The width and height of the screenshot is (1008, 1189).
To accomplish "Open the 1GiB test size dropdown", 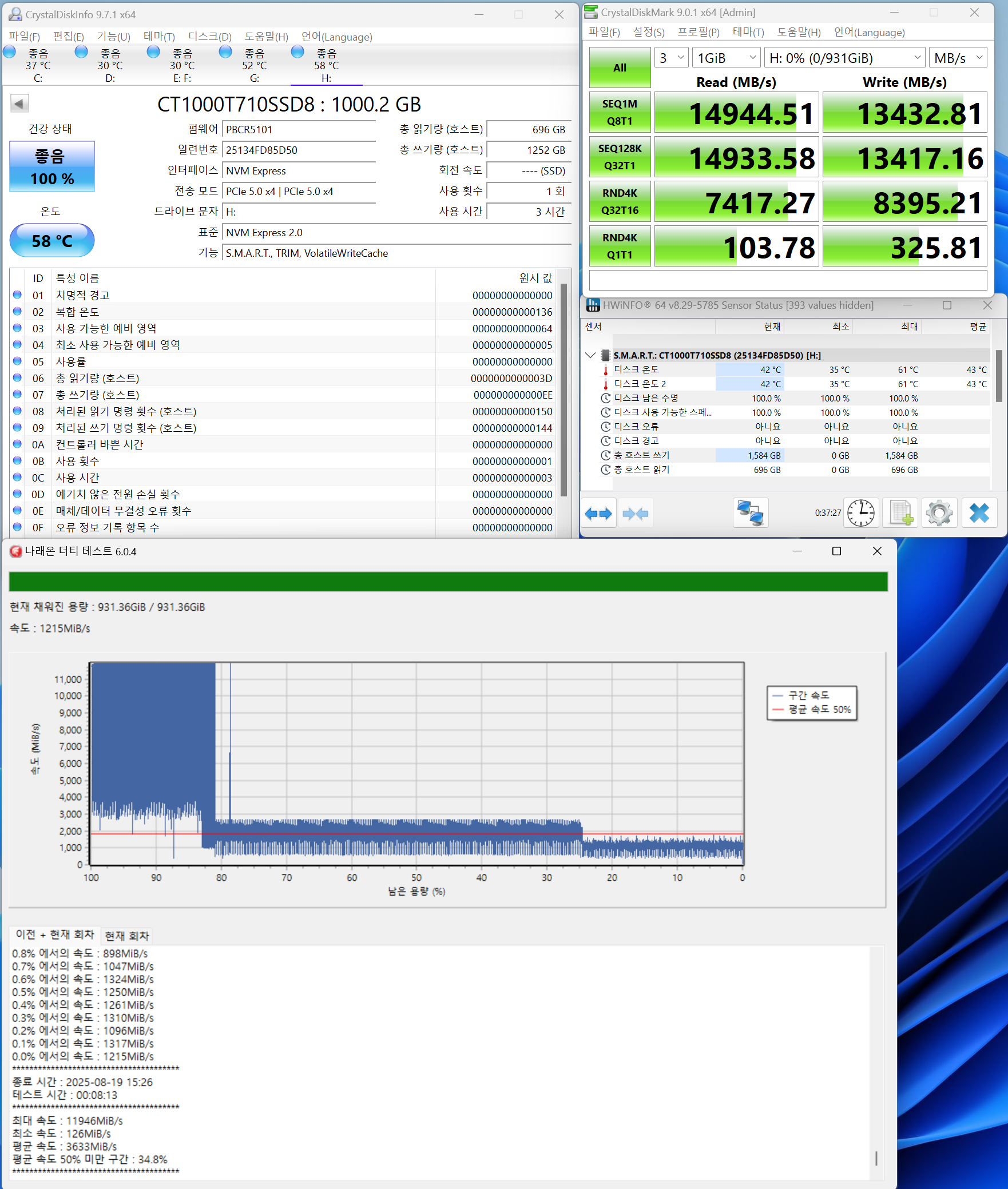I will [727, 58].
